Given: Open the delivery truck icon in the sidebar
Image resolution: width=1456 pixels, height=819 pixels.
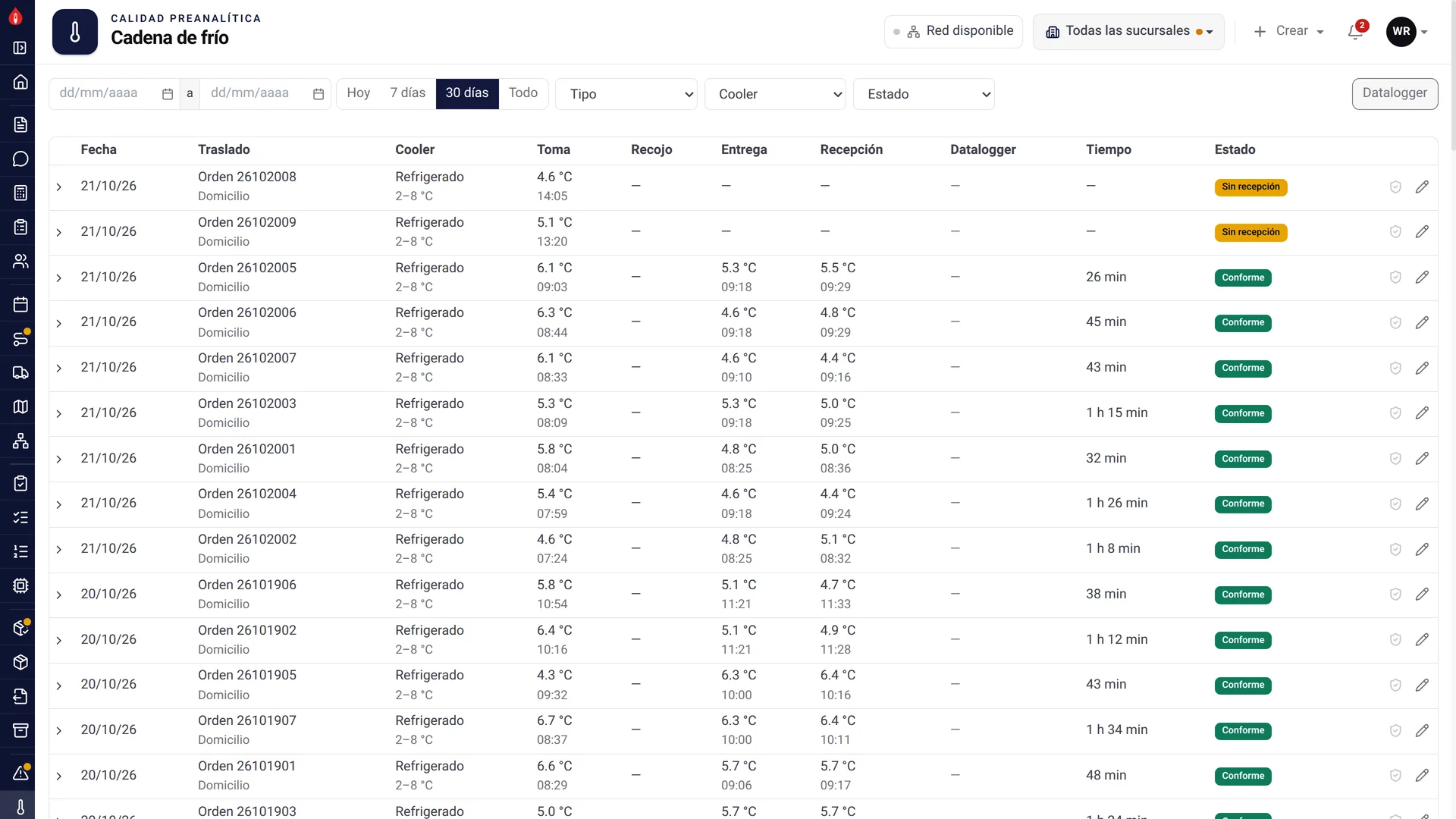Looking at the screenshot, I should (x=20, y=373).
